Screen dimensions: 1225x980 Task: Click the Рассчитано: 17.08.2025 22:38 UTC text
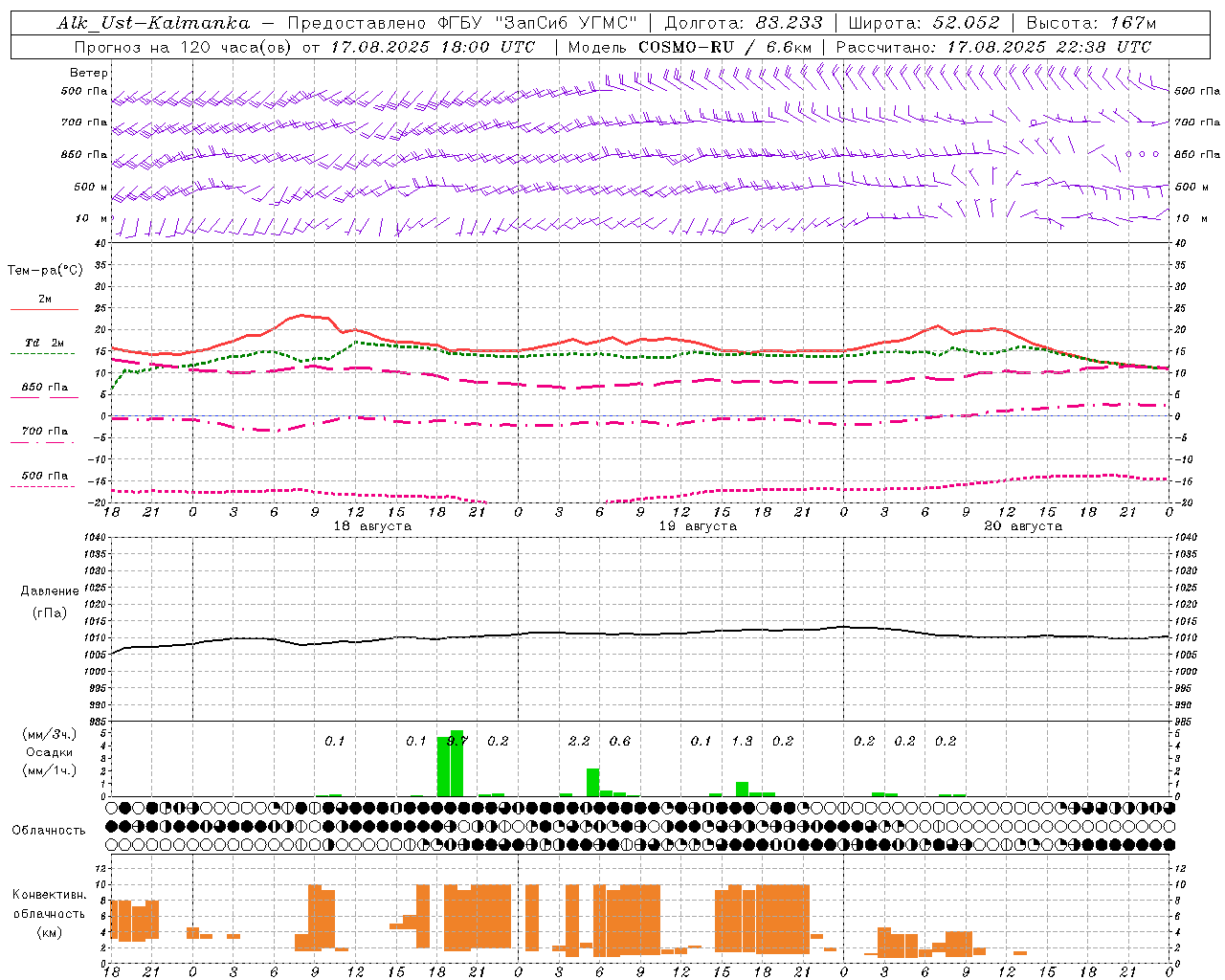click(x=993, y=47)
